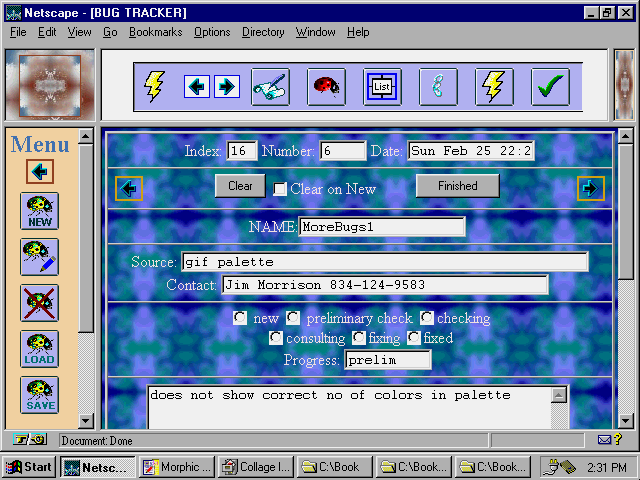Click the lightning bolt beside the checkmark
This screenshot has height=480, width=640.
(494, 87)
